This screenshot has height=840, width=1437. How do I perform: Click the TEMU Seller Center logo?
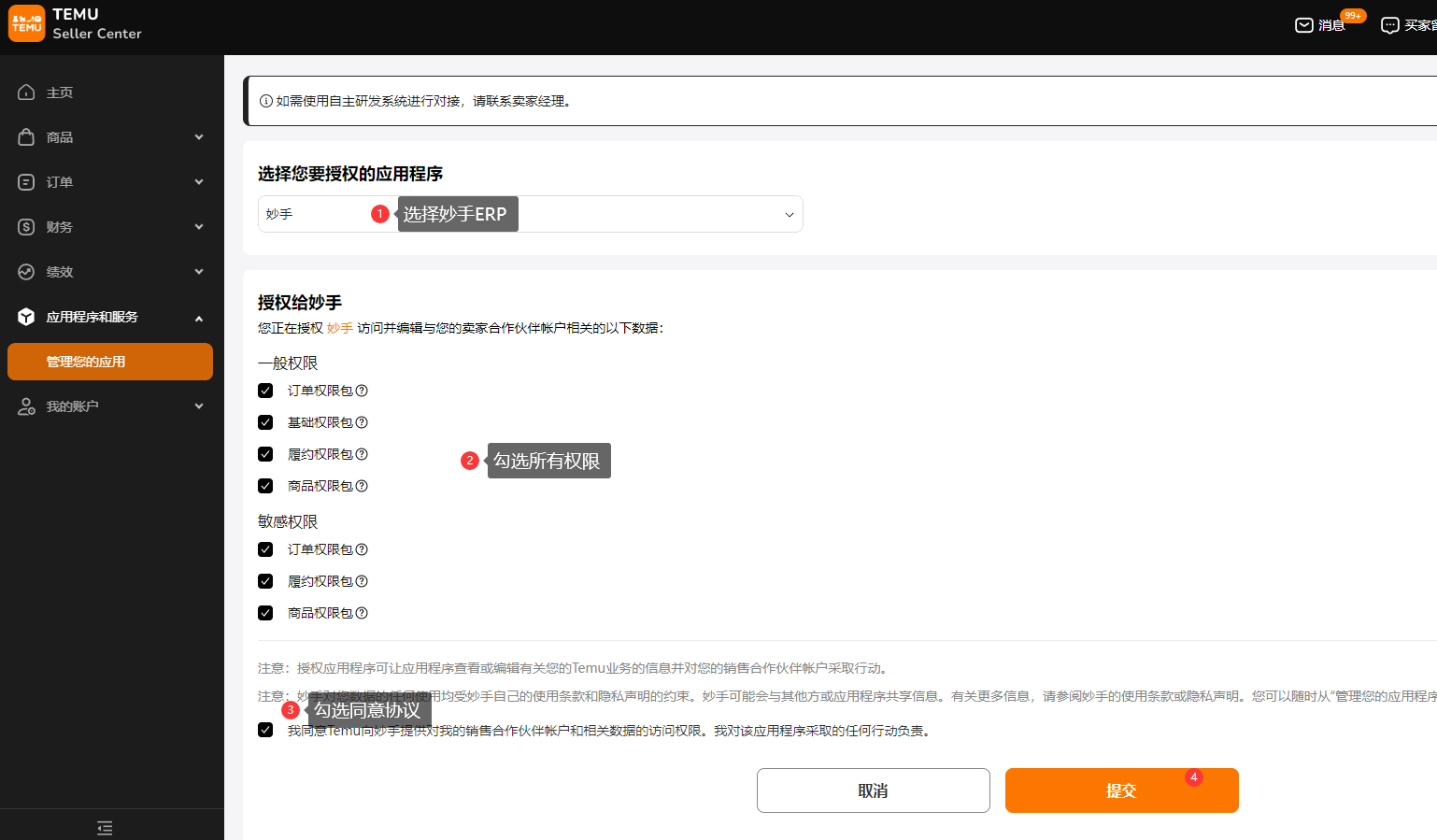[76, 23]
